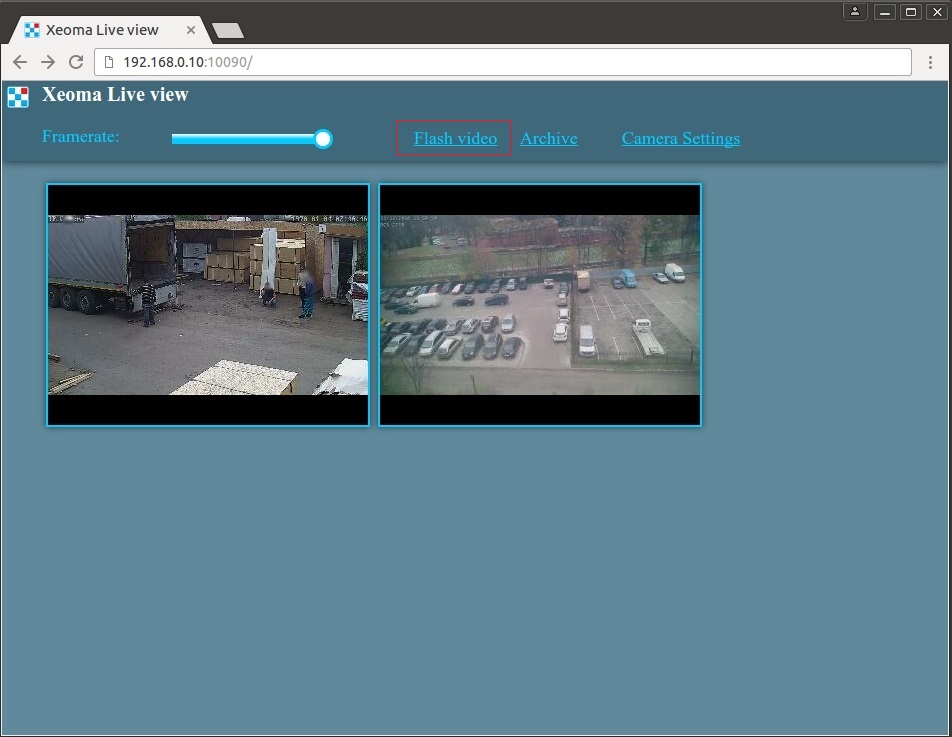Click the browser forward arrow

click(48, 62)
